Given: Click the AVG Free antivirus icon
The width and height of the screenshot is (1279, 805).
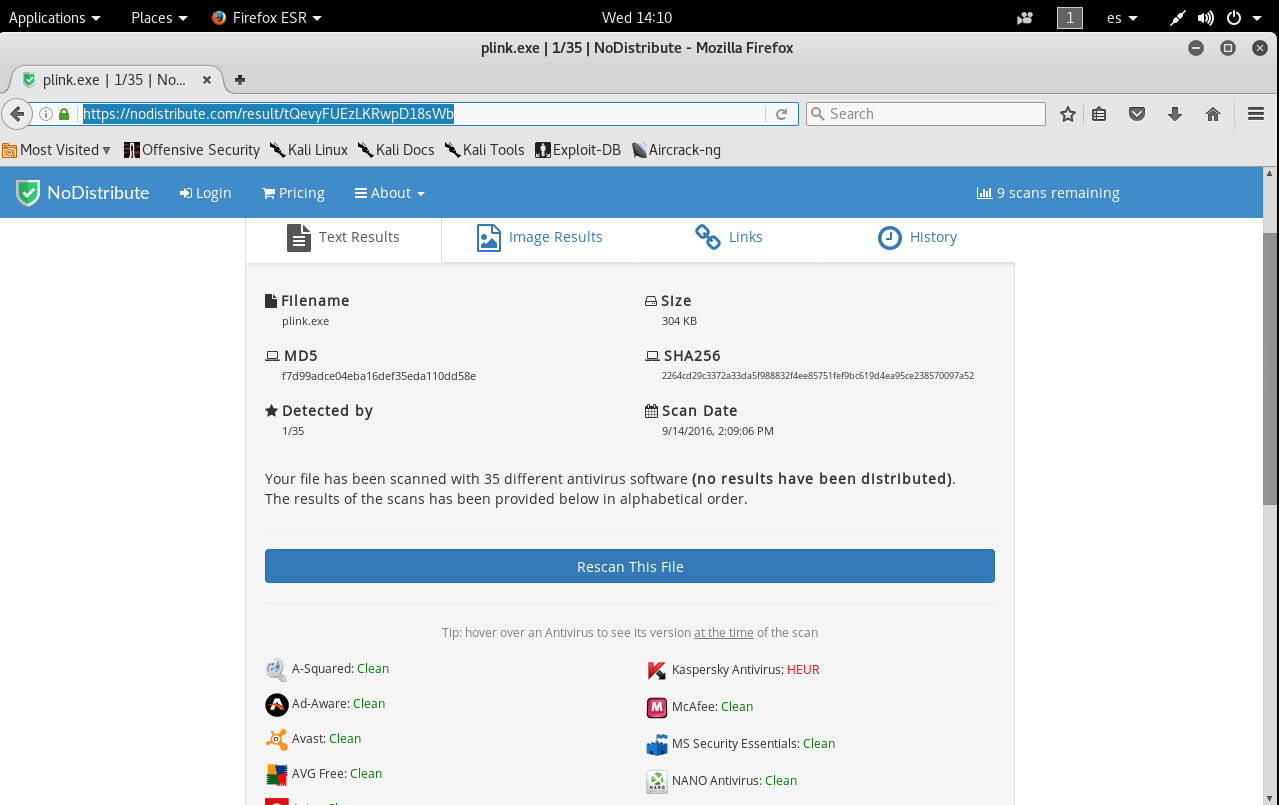Looking at the screenshot, I should 277,774.
